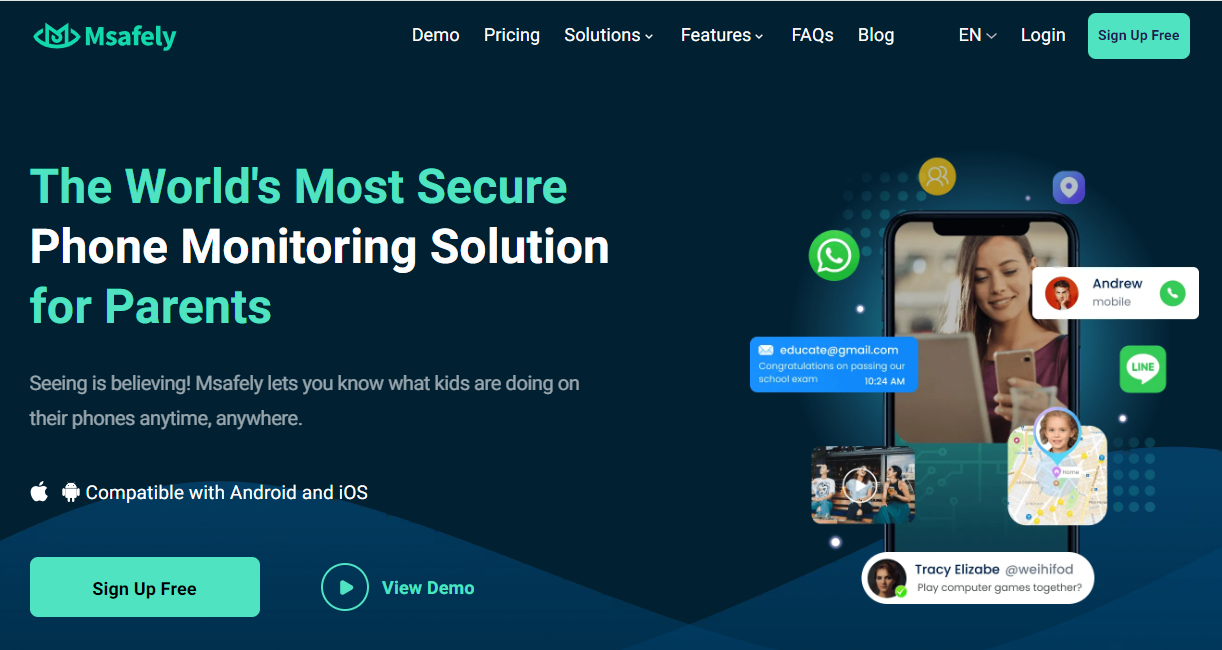Open the Pricing page
Screen dimensions: 1222x650
(512, 35)
